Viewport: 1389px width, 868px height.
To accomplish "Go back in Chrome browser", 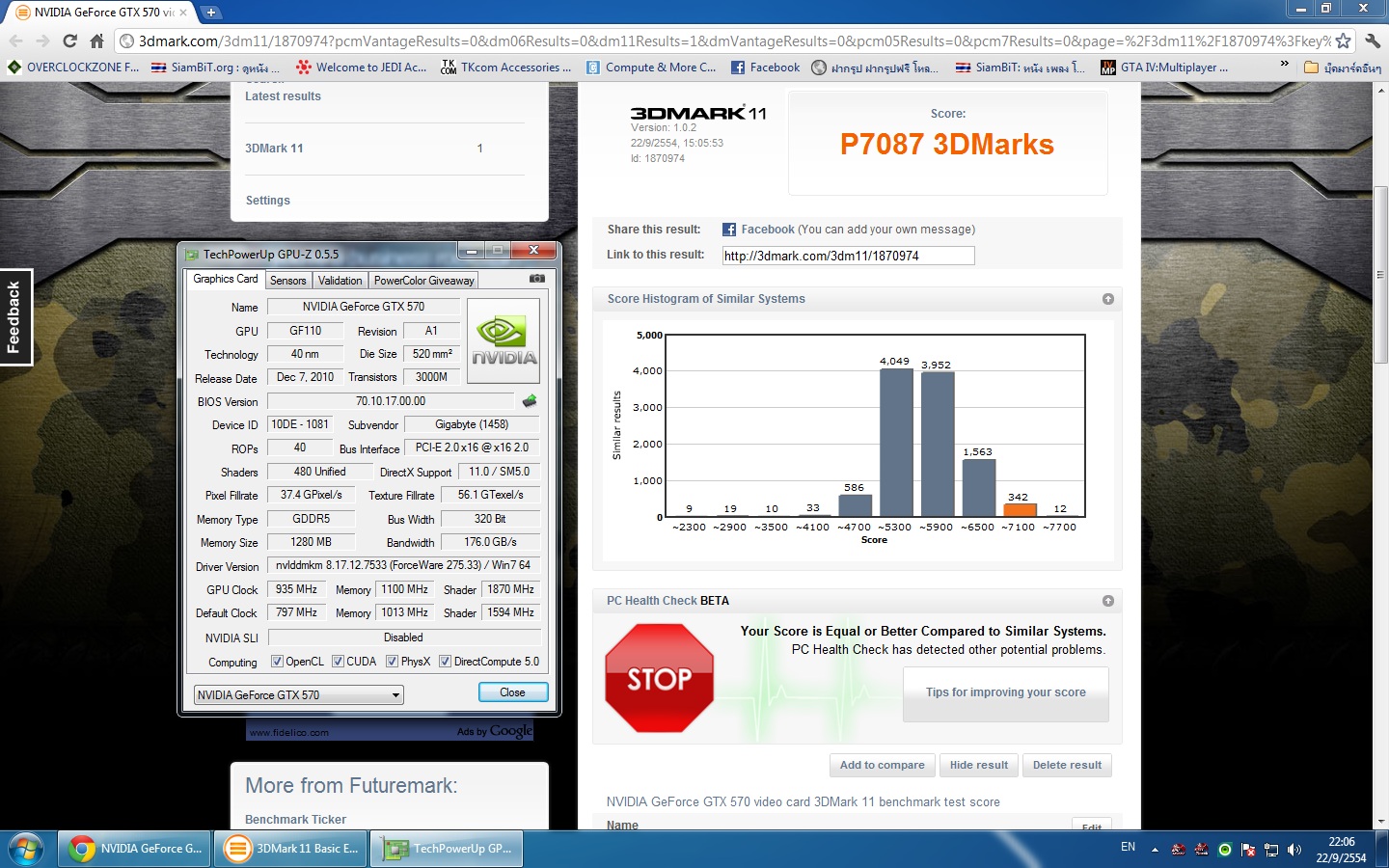I will click(15, 41).
